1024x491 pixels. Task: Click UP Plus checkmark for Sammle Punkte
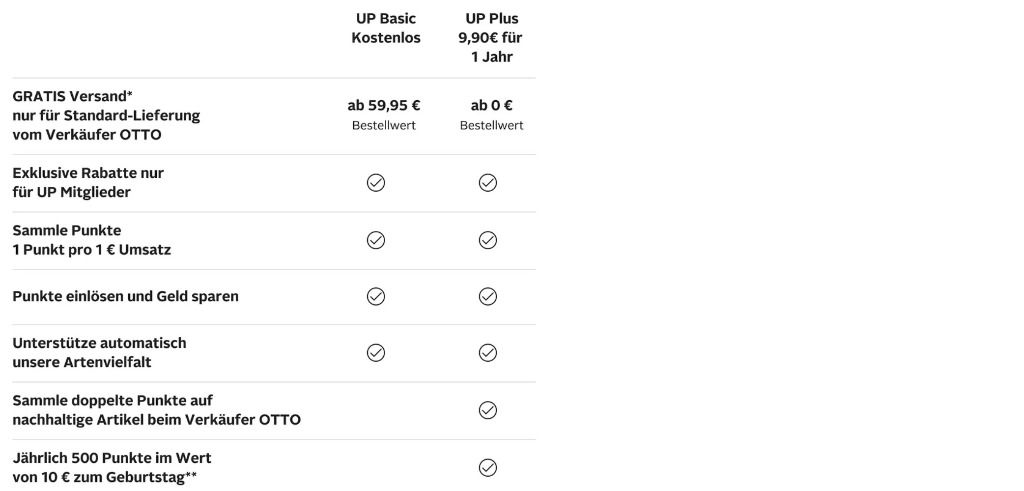pos(488,240)
